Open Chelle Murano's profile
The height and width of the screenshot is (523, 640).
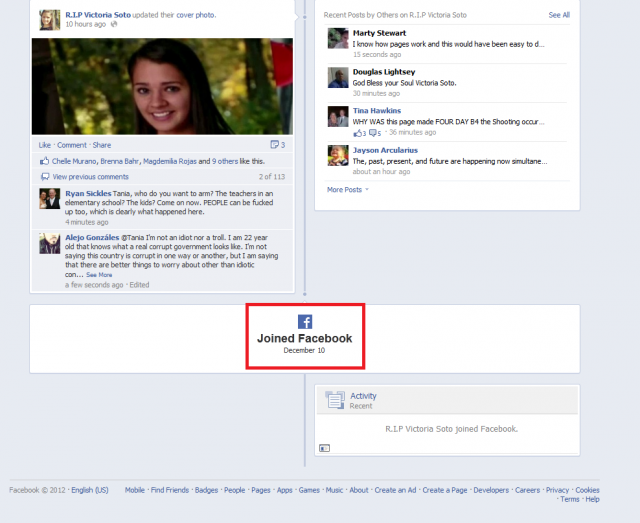click(74, 161)
